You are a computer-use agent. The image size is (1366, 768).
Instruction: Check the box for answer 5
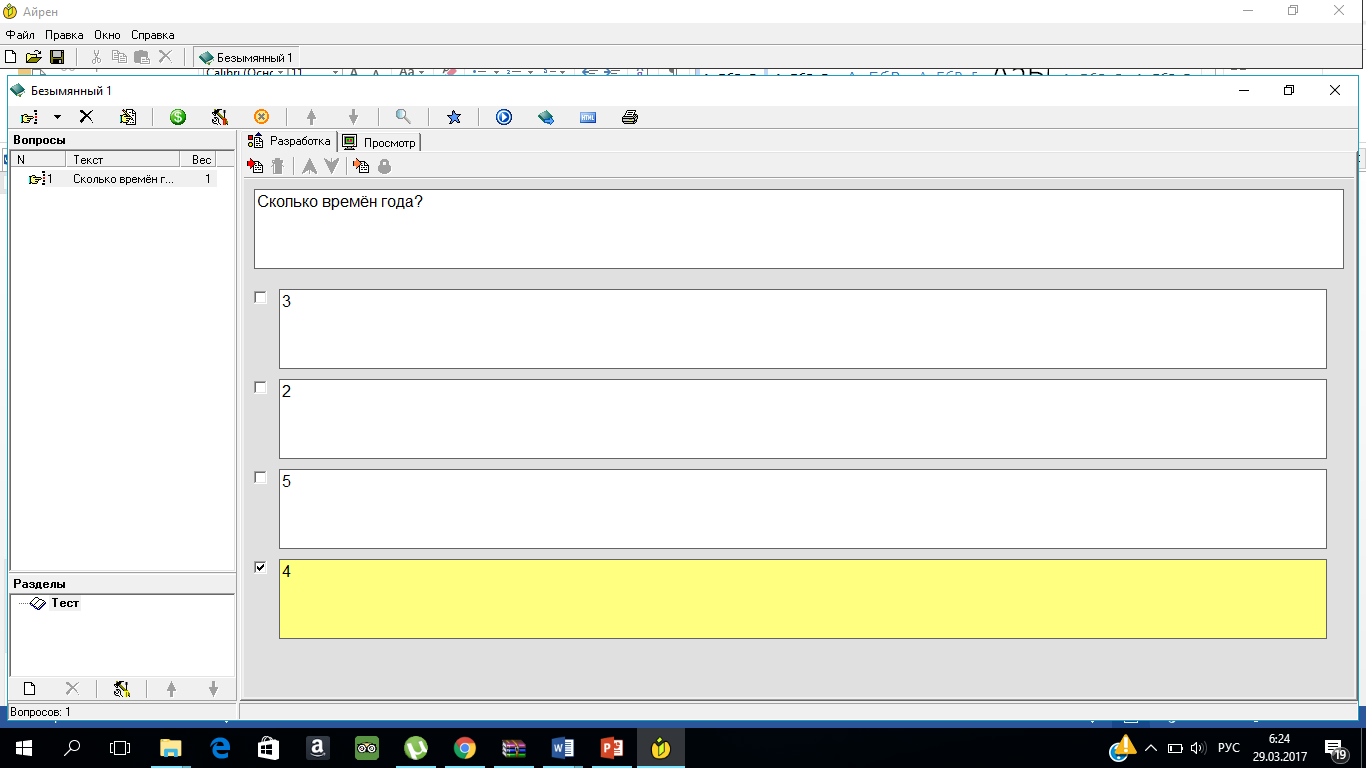pos(261,477)
